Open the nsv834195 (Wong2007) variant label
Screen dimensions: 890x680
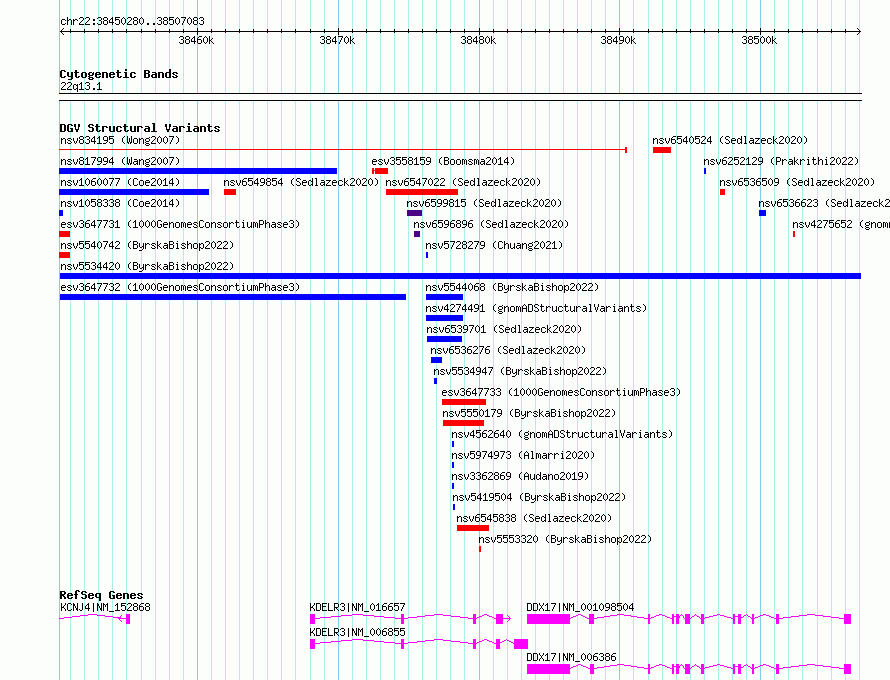120,140
